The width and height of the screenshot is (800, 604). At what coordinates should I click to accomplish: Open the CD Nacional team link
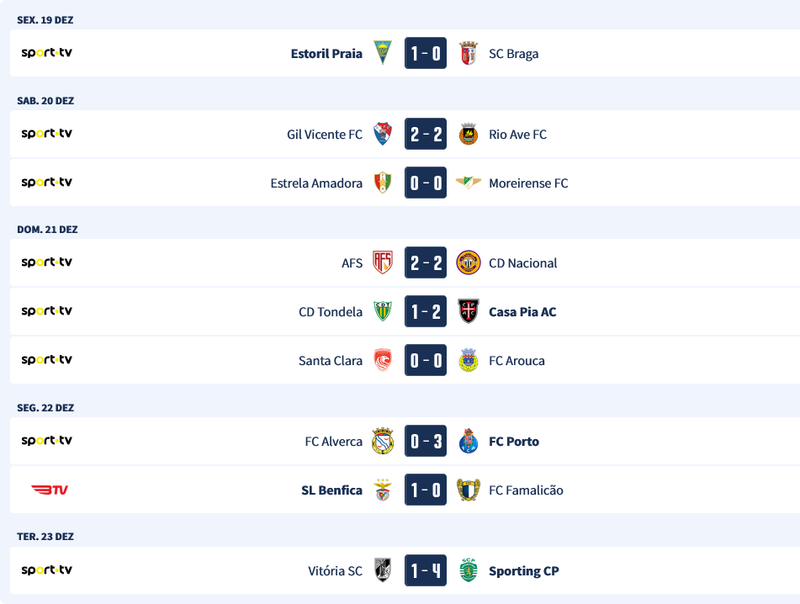[523, 263]
